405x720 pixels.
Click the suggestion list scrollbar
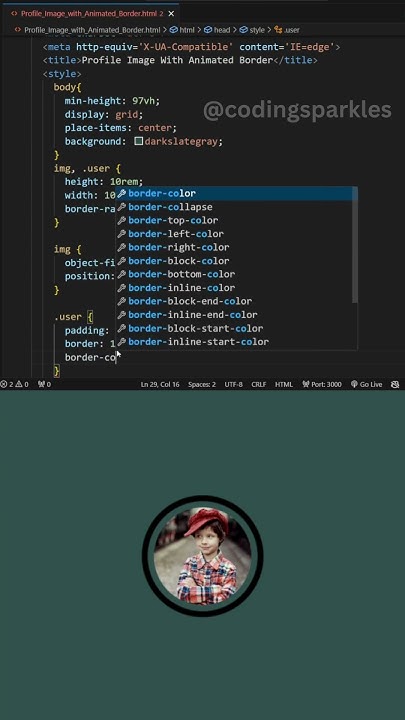(354, 245)
